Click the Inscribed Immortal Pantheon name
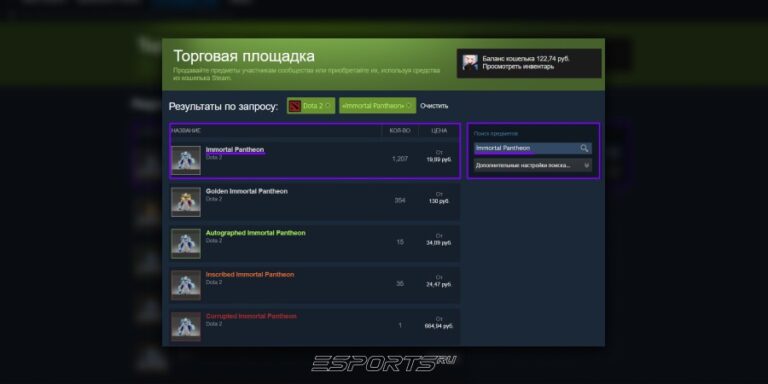768x384 pixels. click(x=250, y=274)
